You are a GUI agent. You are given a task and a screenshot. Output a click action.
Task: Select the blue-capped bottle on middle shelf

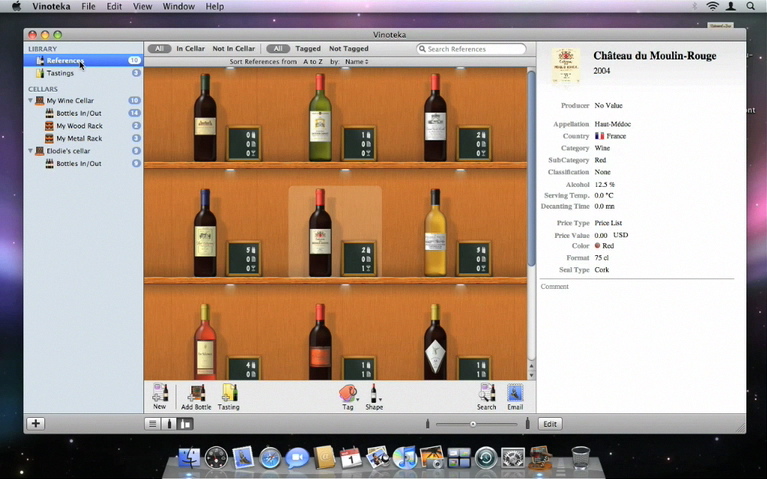pos(205,232)
